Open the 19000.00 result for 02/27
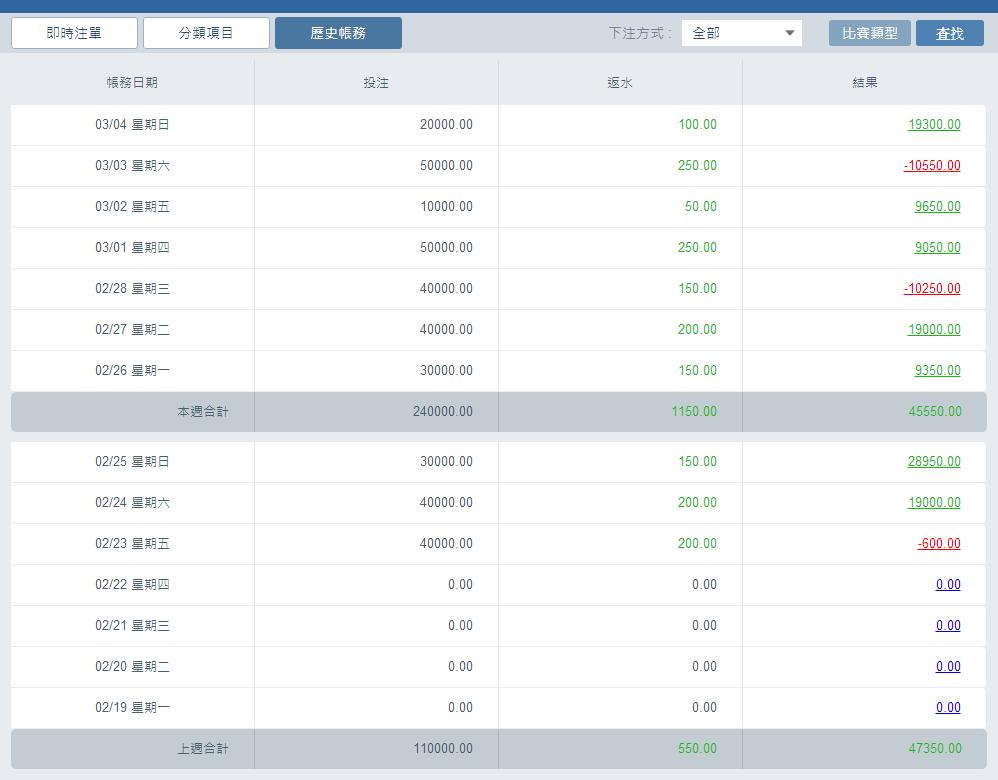 pos(933,330)
